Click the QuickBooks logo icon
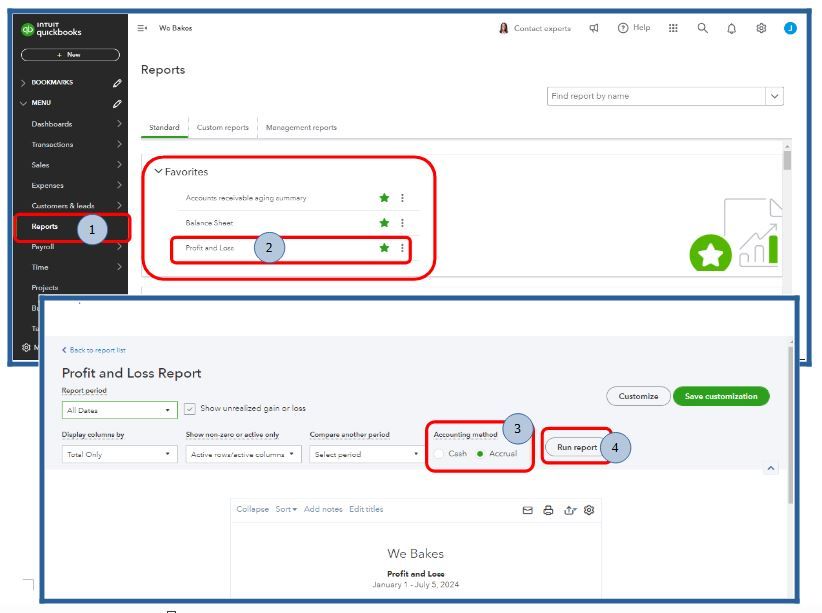Viewport: 822px width, 613px height. point(27,30)
